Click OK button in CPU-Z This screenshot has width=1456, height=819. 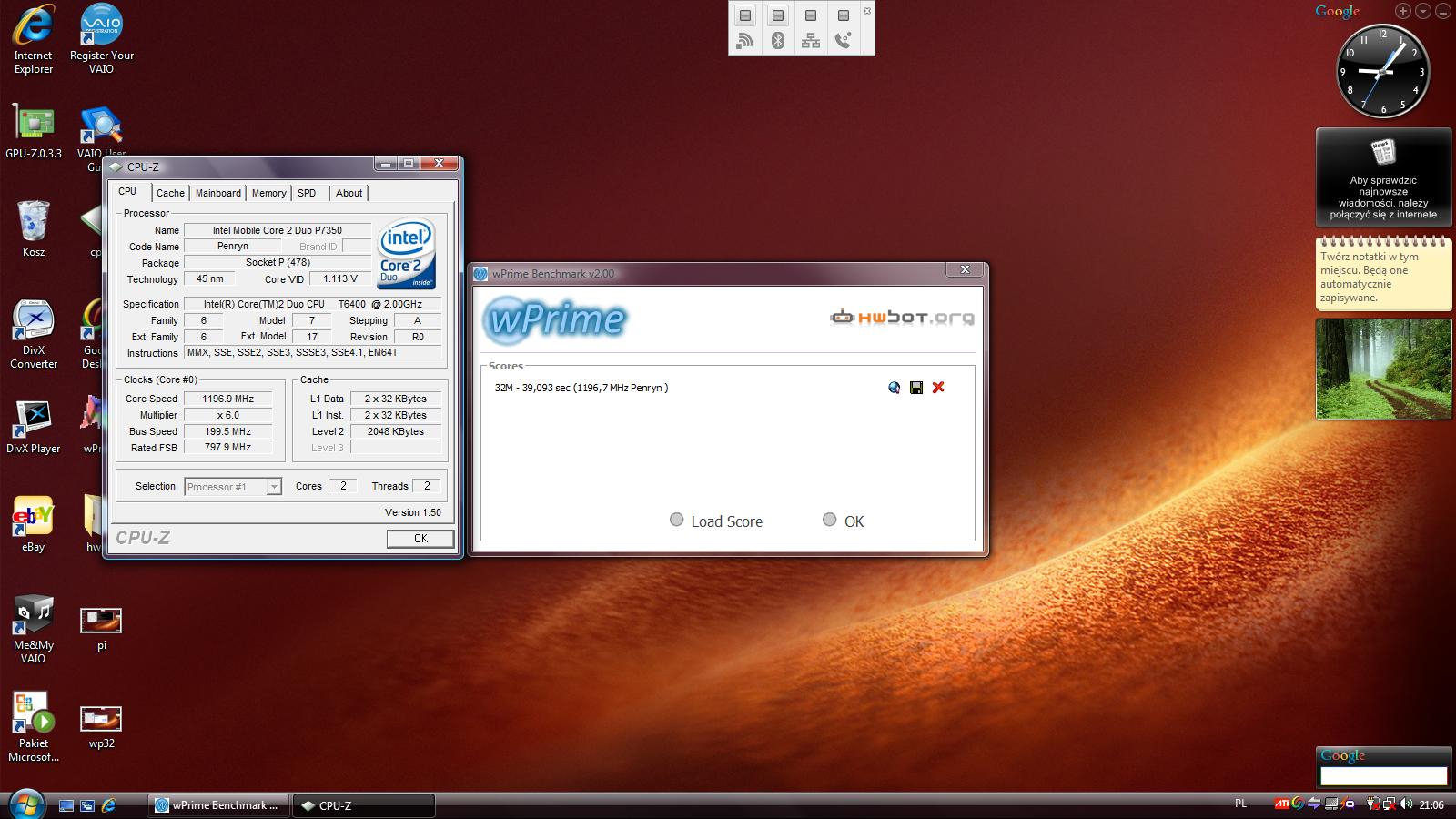pos(420,539)
